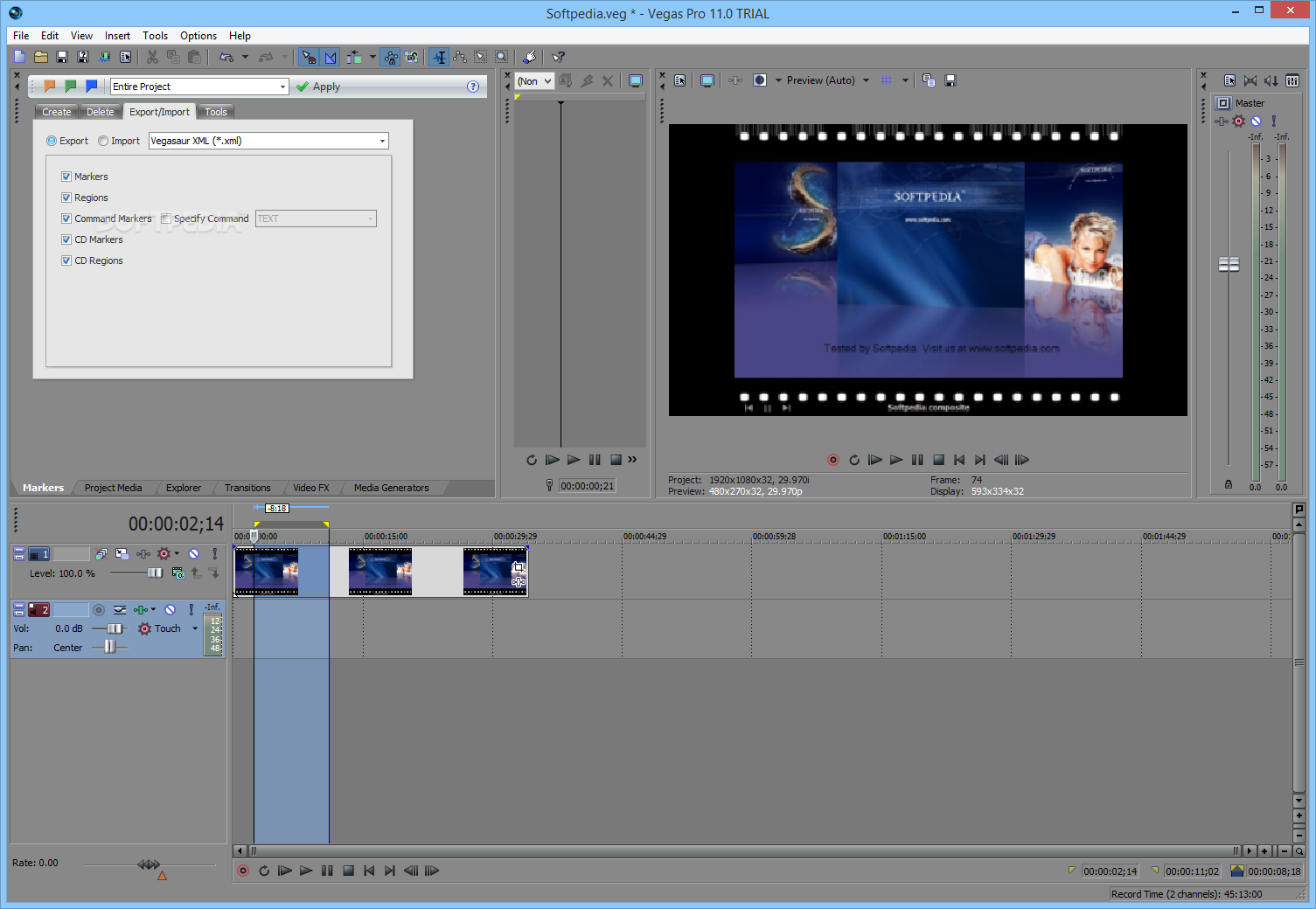Start recording from the timeline transport bar
The width and height of the screenshot is (1316, 909).
pyautogui.click(x=243, y=871)
